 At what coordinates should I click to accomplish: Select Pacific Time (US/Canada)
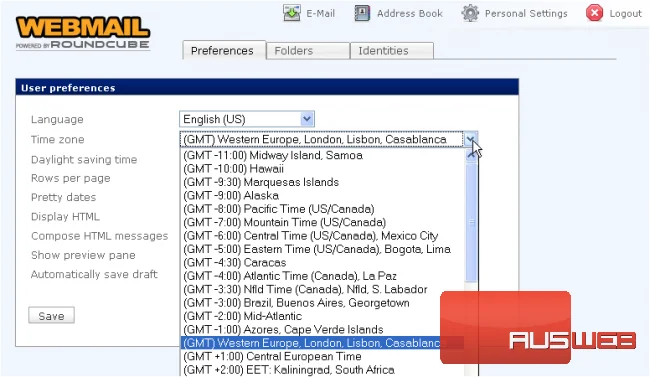[323, 209]
